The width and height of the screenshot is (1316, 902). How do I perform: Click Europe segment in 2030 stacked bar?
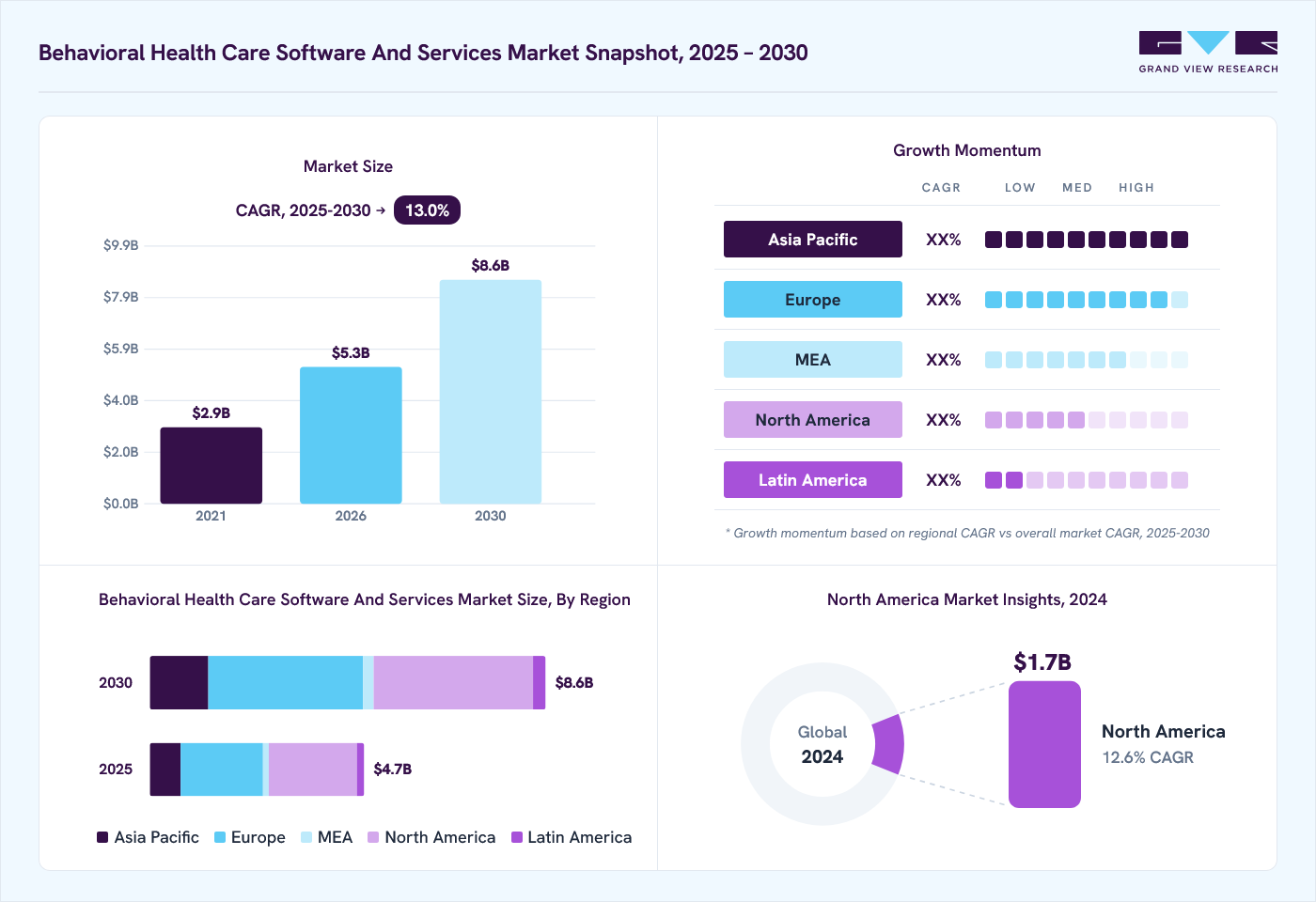(286, 682)
